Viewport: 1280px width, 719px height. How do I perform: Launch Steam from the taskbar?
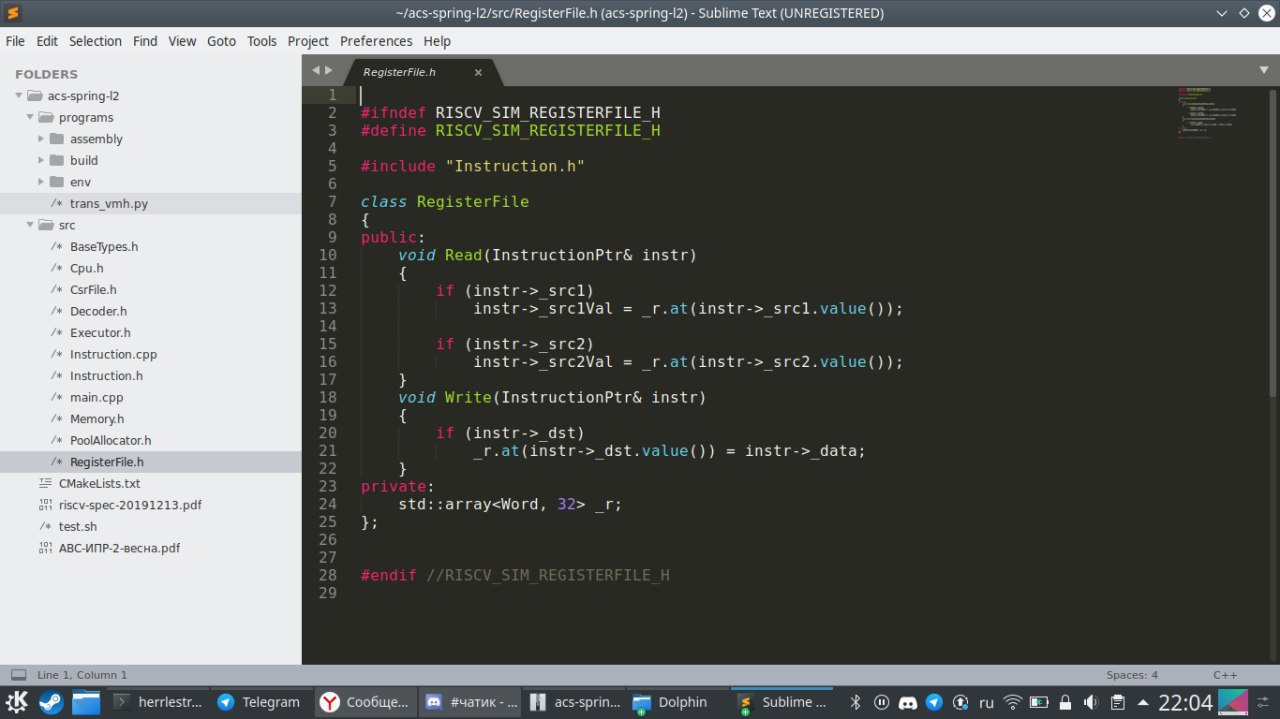point(51,702)
